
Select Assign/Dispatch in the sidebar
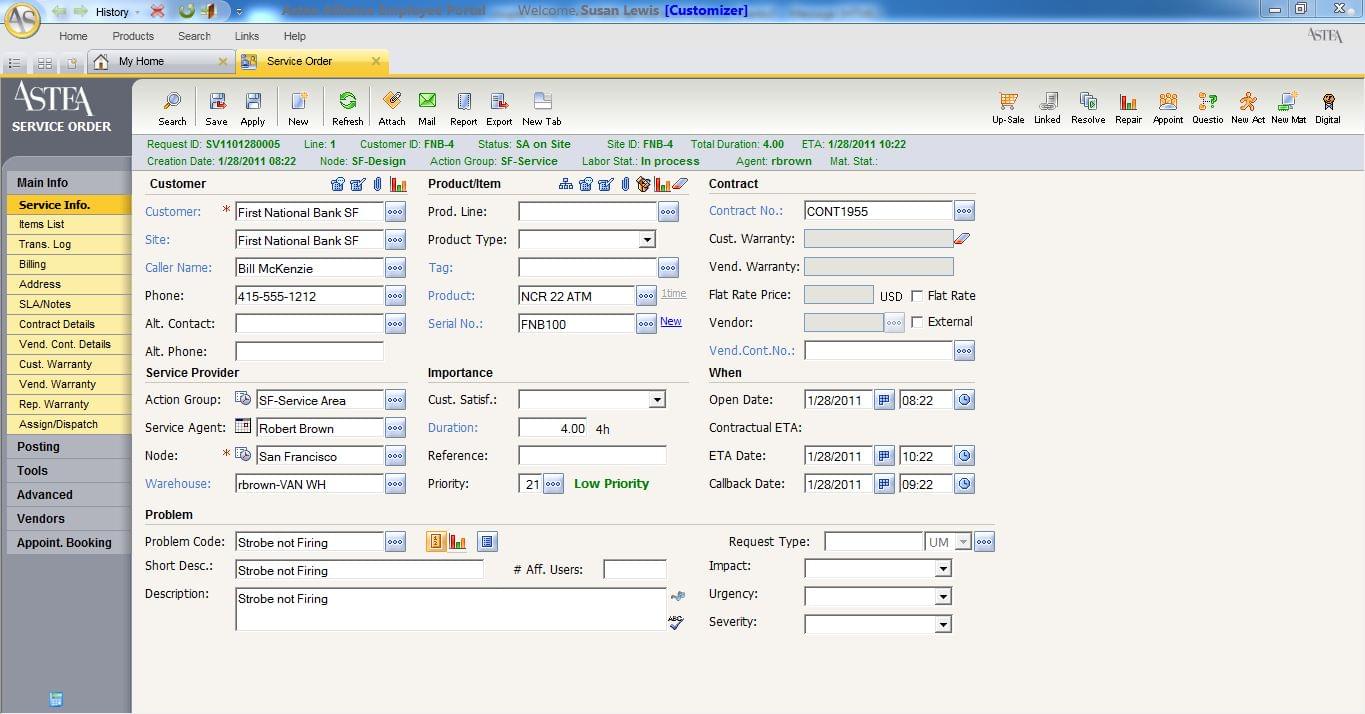[58, 424]
